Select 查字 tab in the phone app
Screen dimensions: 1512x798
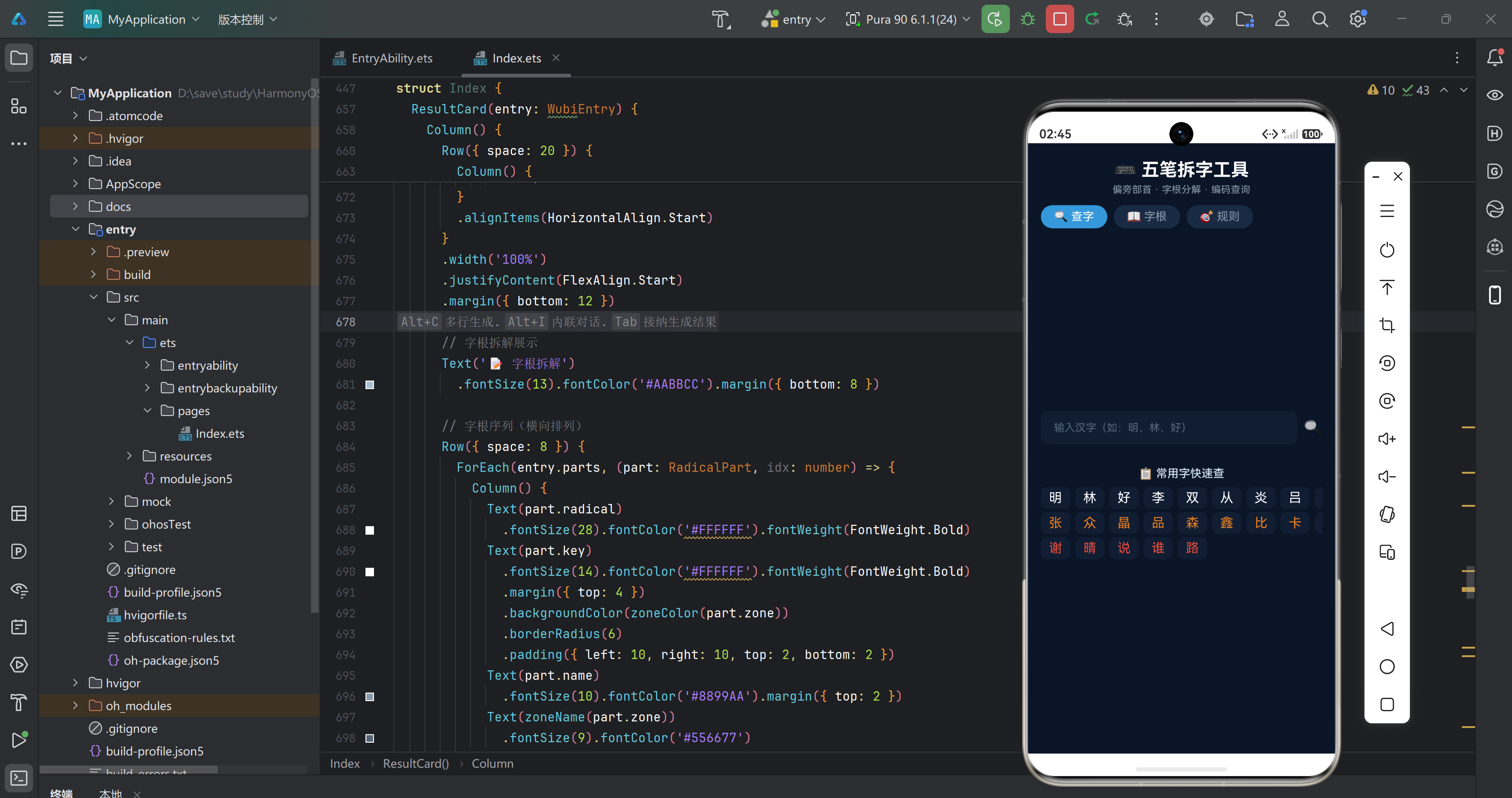(1074, 217)
